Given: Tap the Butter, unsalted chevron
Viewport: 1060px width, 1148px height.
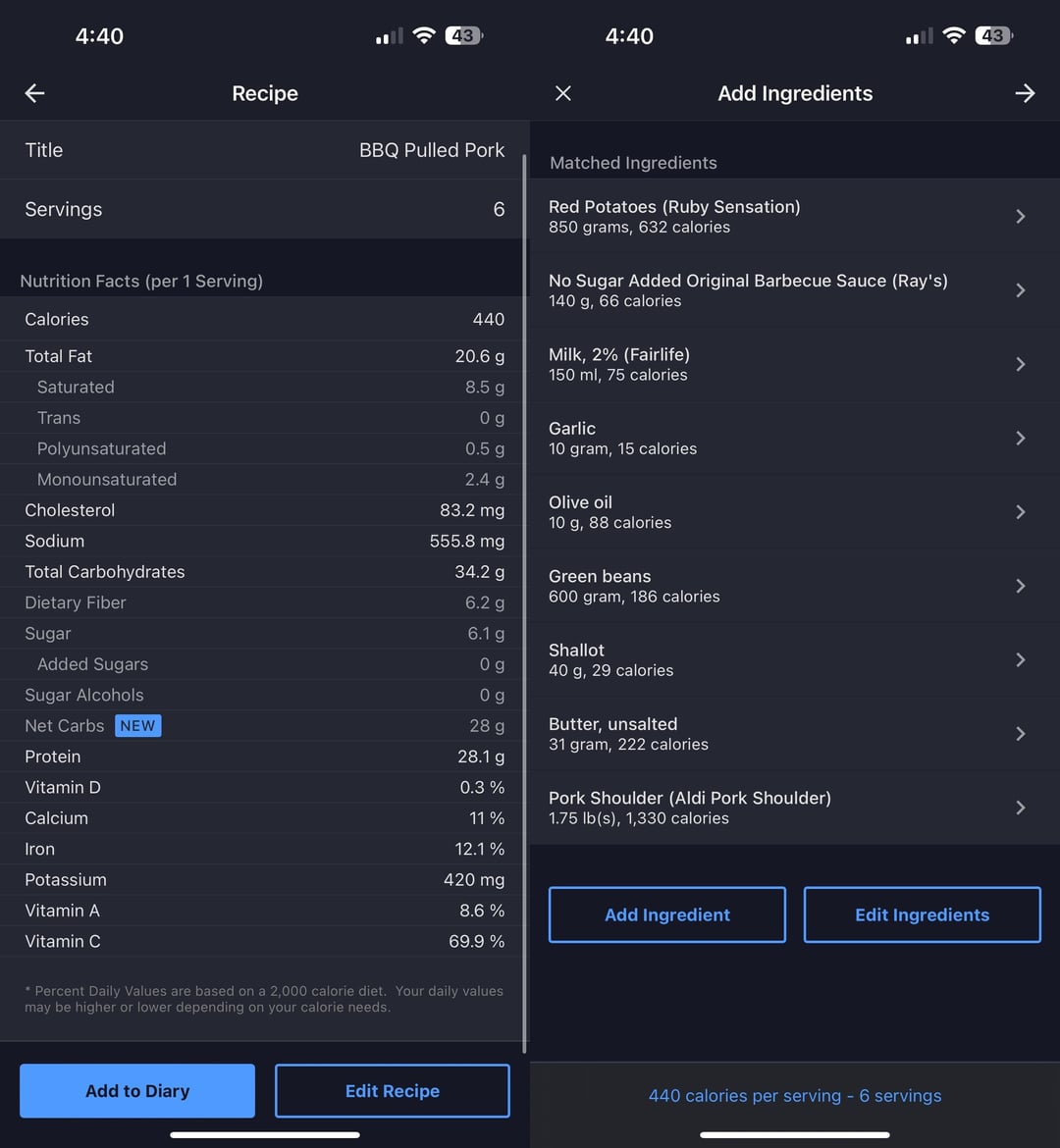Looking at the screenshot, I should [x=1021, y=734].
